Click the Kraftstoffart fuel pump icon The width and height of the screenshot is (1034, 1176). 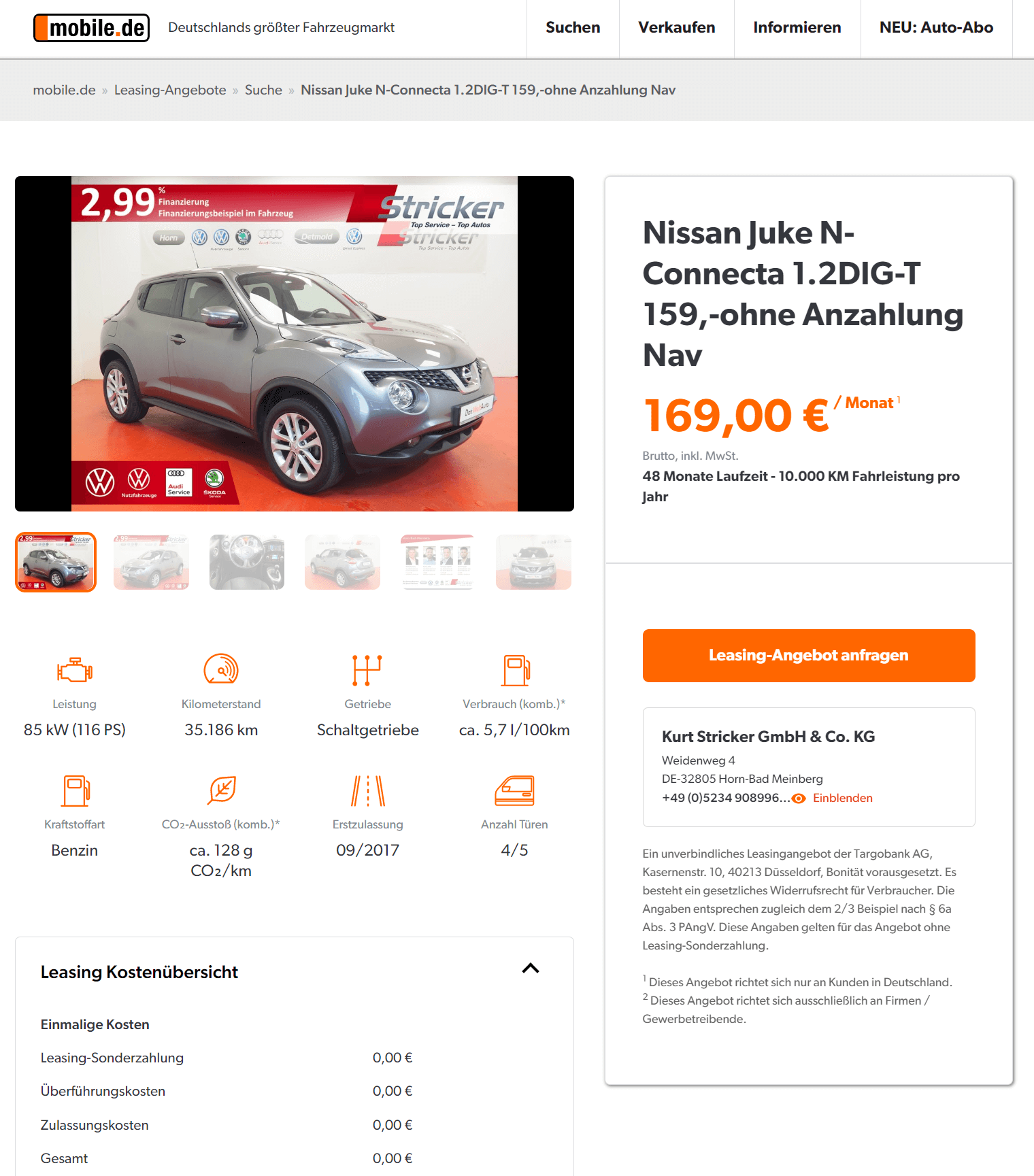(76, 791)
